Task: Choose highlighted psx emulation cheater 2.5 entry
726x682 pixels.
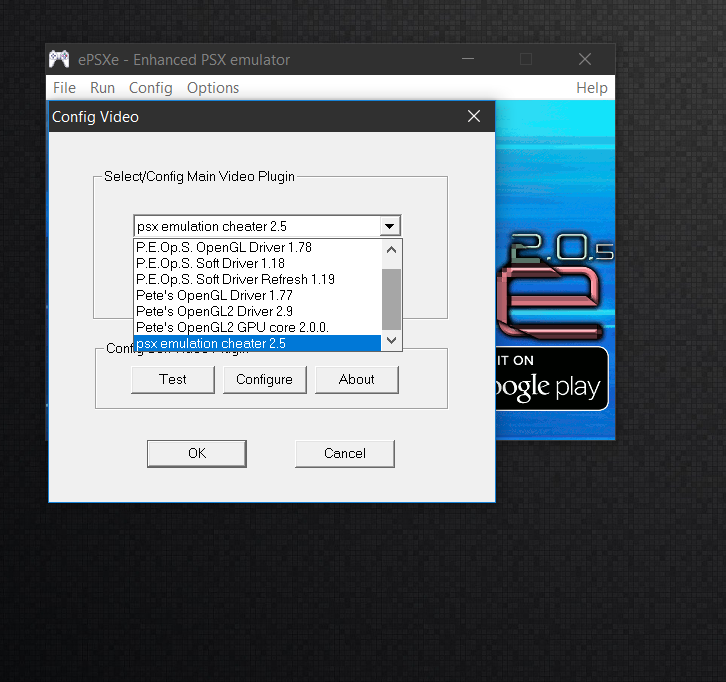Action: pyautogui.click(x=257, y=344)
